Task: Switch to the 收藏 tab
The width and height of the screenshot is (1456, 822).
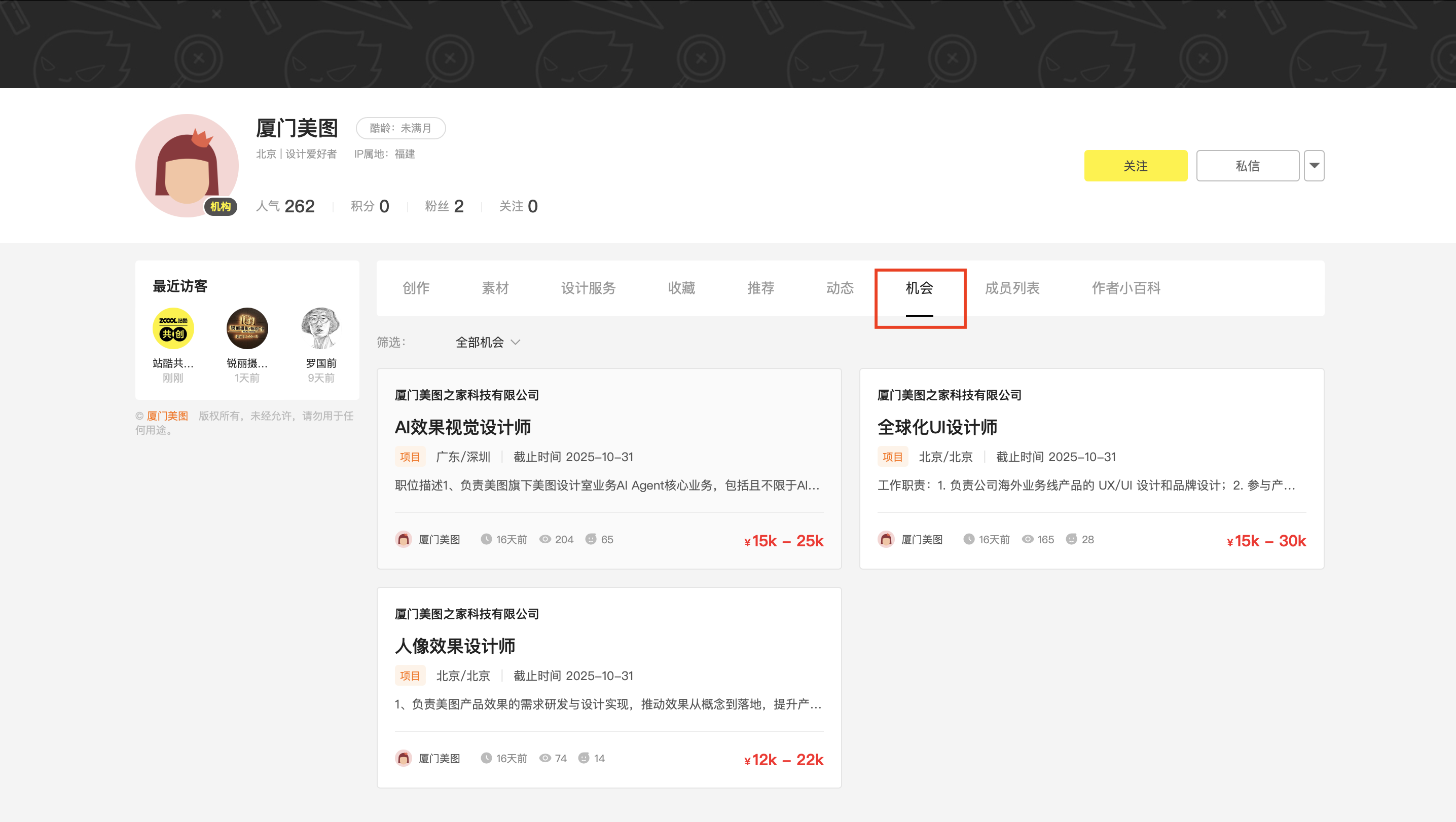Action: [x=682, y=288]
